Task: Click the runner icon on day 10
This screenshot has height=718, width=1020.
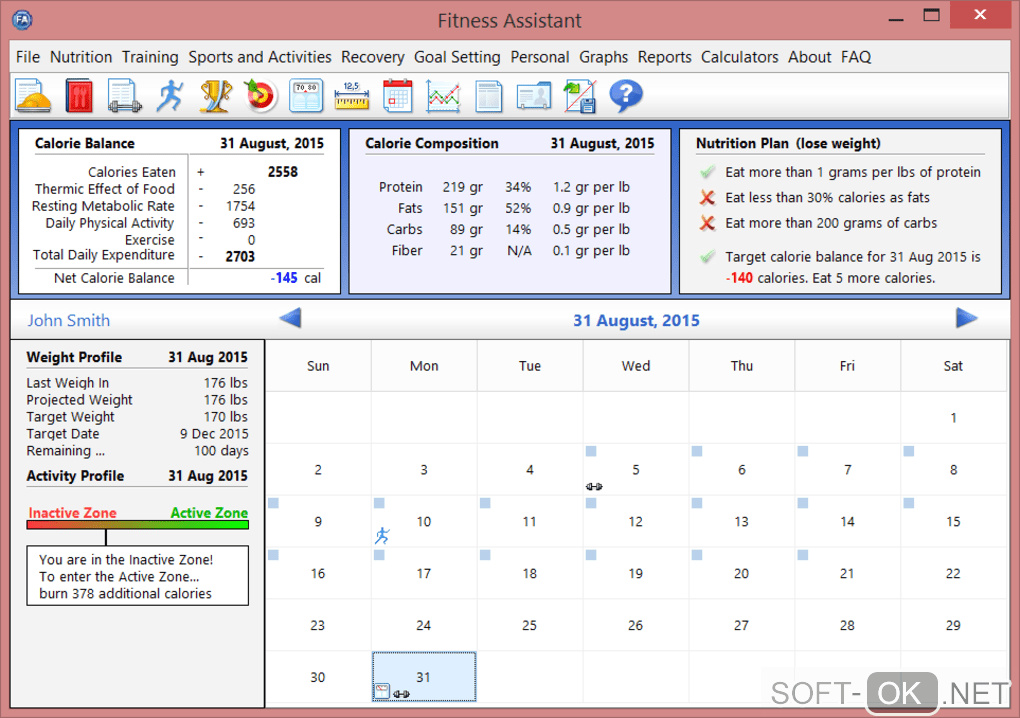Action: pyautogui.click(x=382, y=535)
